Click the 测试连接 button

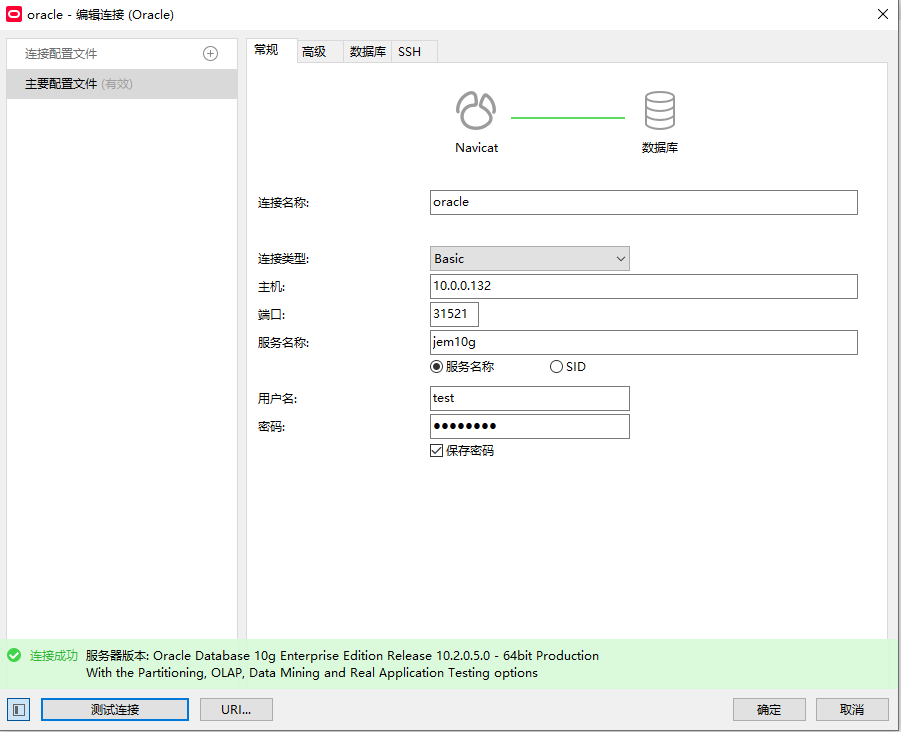point(115,710)
